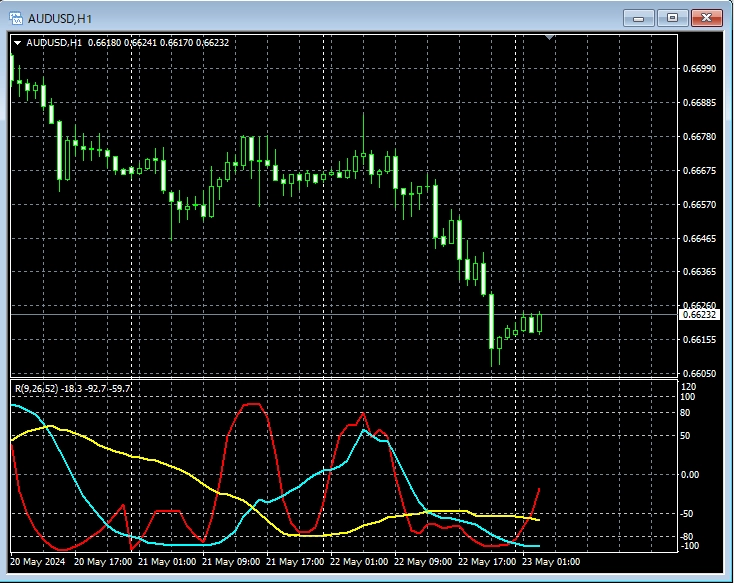Click the AUDUSD,H1 window title text
Viewport: 735px width, 583px height.
coord(58,18)
